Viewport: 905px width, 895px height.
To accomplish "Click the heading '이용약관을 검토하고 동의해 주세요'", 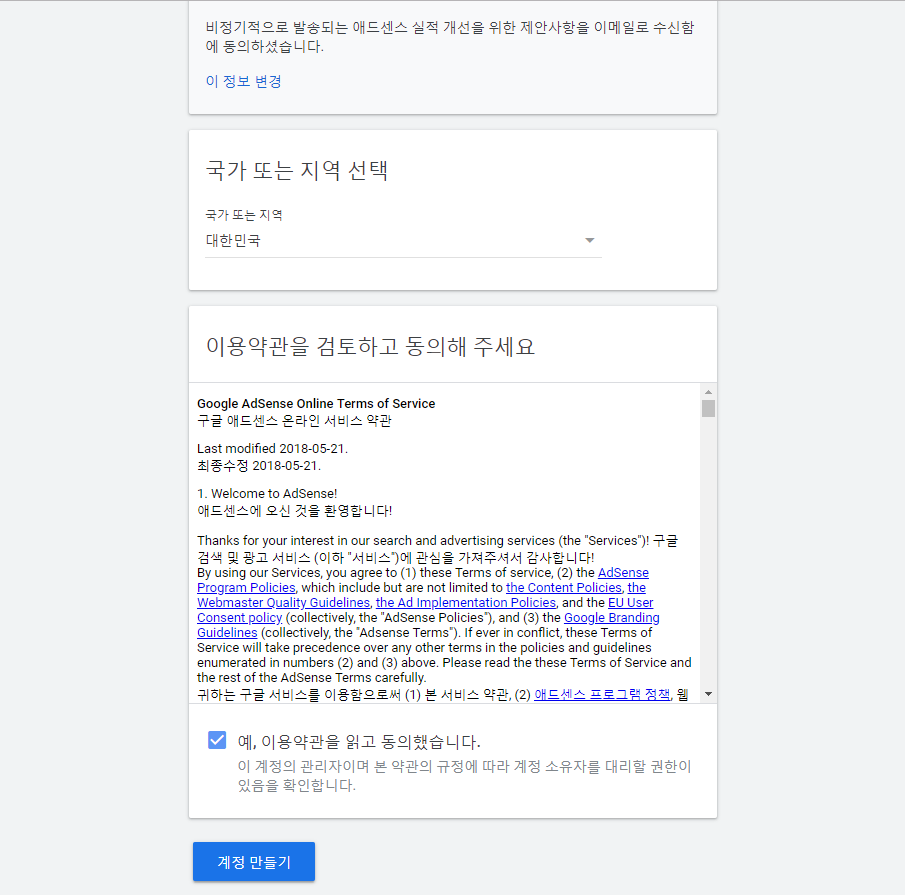I will coord(371,346).
